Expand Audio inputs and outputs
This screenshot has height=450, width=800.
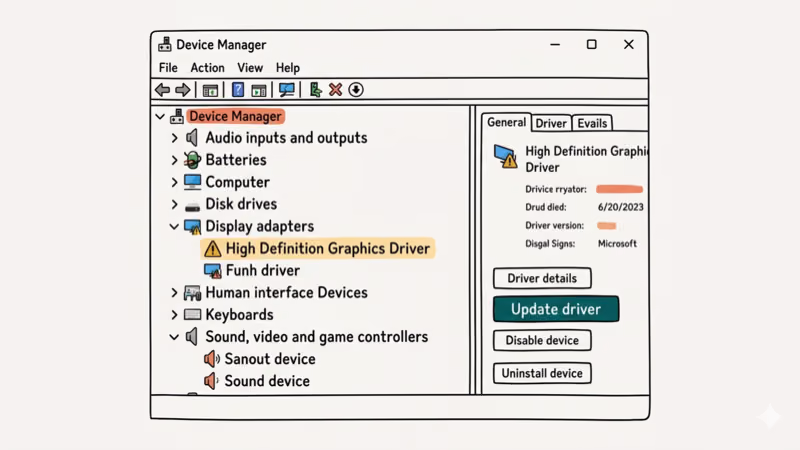174,138
